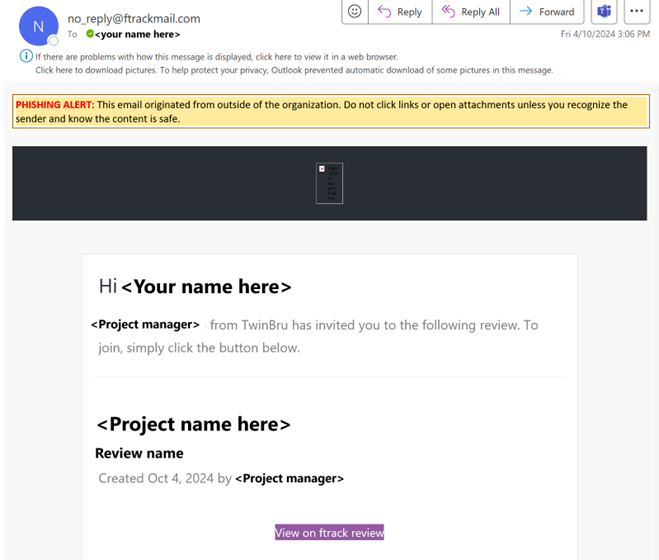Click the 'Click here to download pictures' line
Screen dimensions: 659x560
tap(294, 70)
